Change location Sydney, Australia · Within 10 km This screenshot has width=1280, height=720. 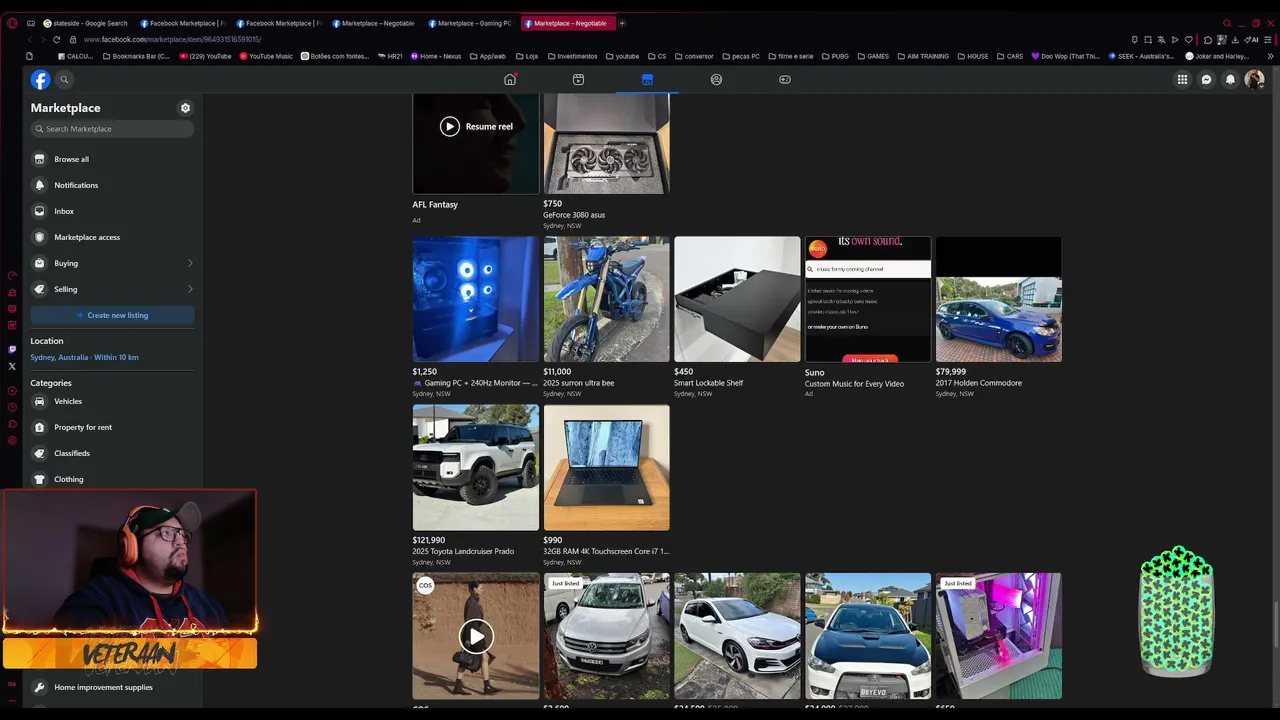click(x=85, y=357)
